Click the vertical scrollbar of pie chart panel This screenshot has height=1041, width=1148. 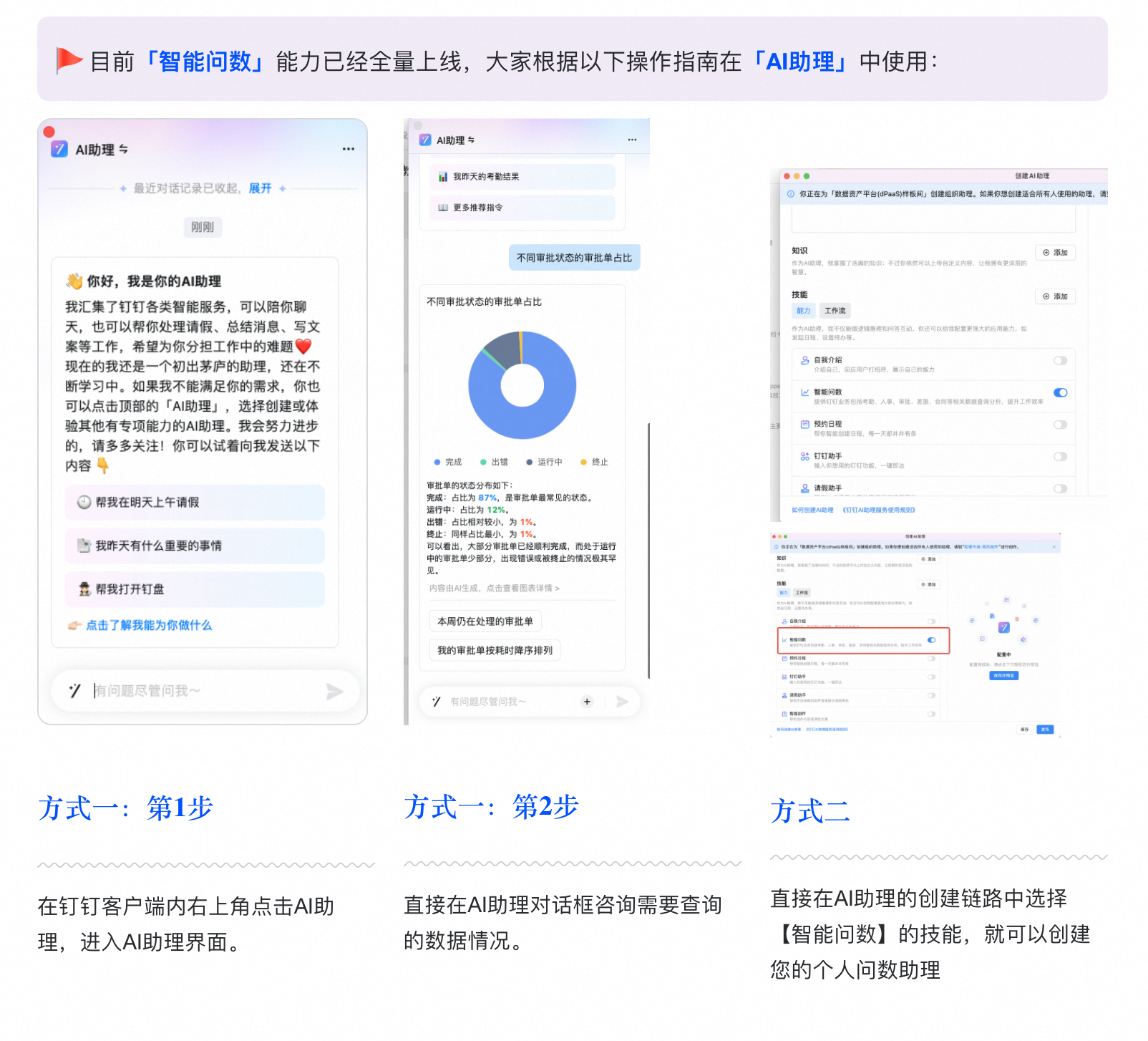pyautogui.click(x=648, y=550)
